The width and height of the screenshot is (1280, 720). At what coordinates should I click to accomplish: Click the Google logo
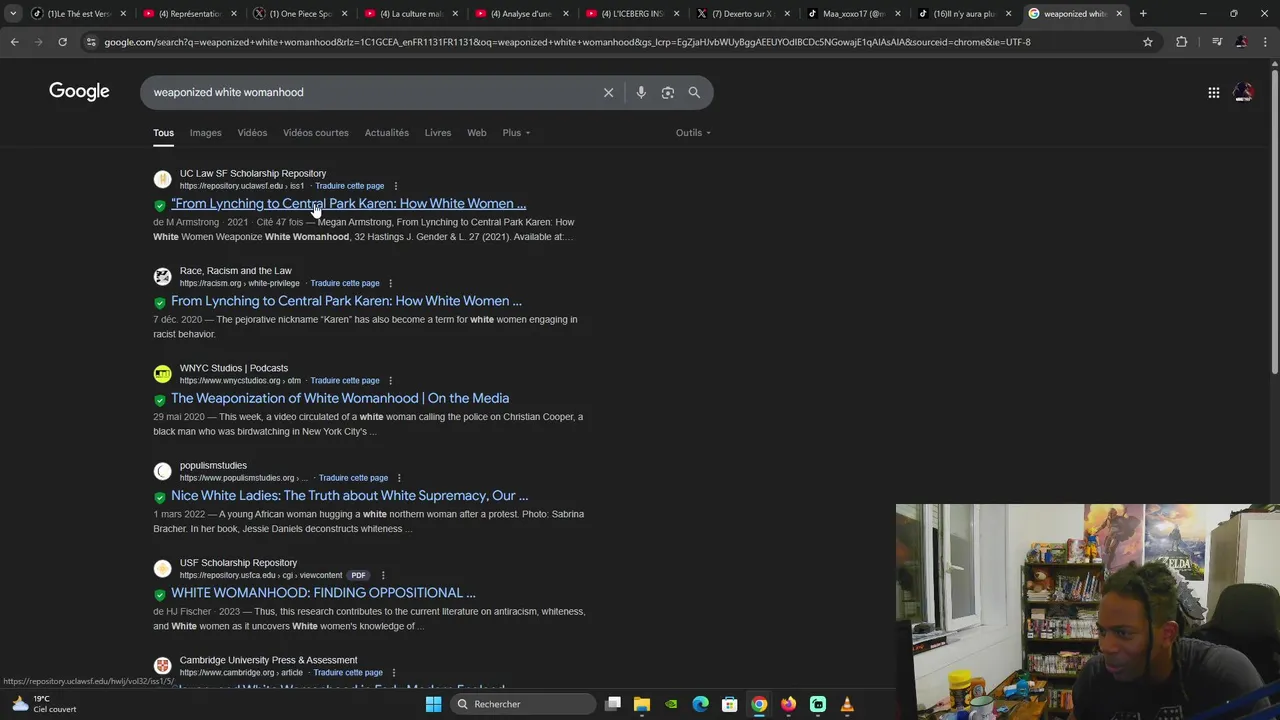tap(79, 92)
